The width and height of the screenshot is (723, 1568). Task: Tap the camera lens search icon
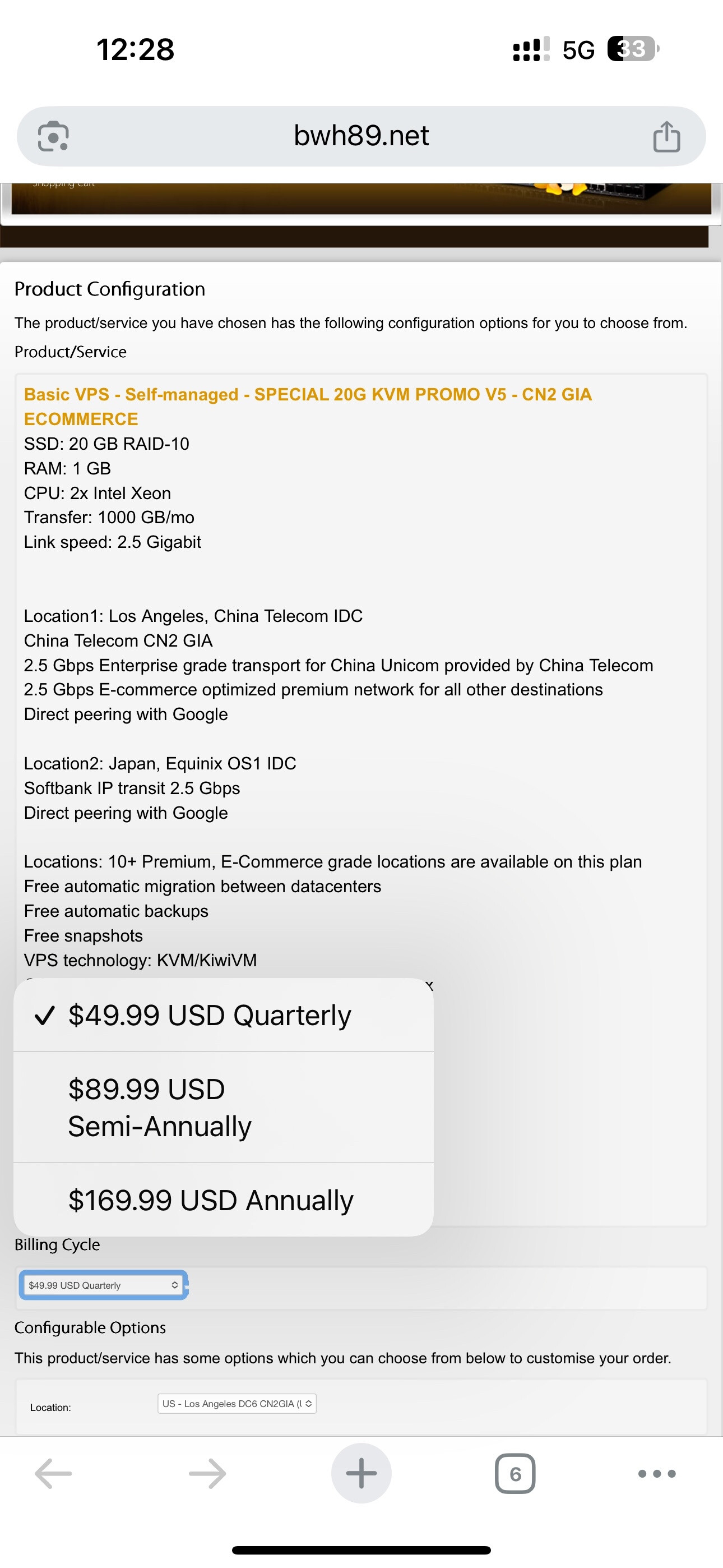[x=54, y=136]
